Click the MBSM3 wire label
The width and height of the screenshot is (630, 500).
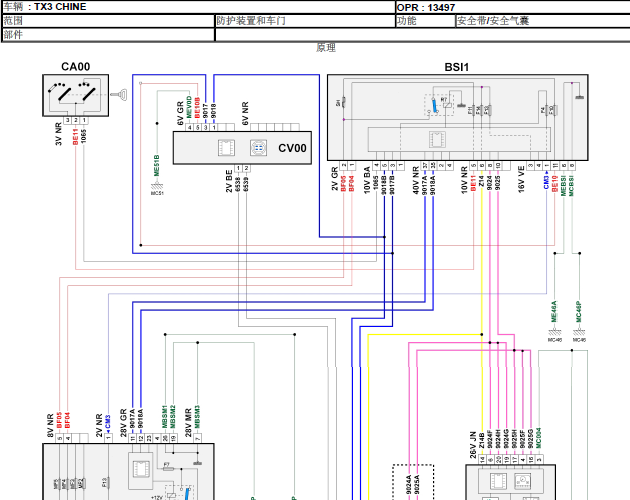[x=197, y=417]
